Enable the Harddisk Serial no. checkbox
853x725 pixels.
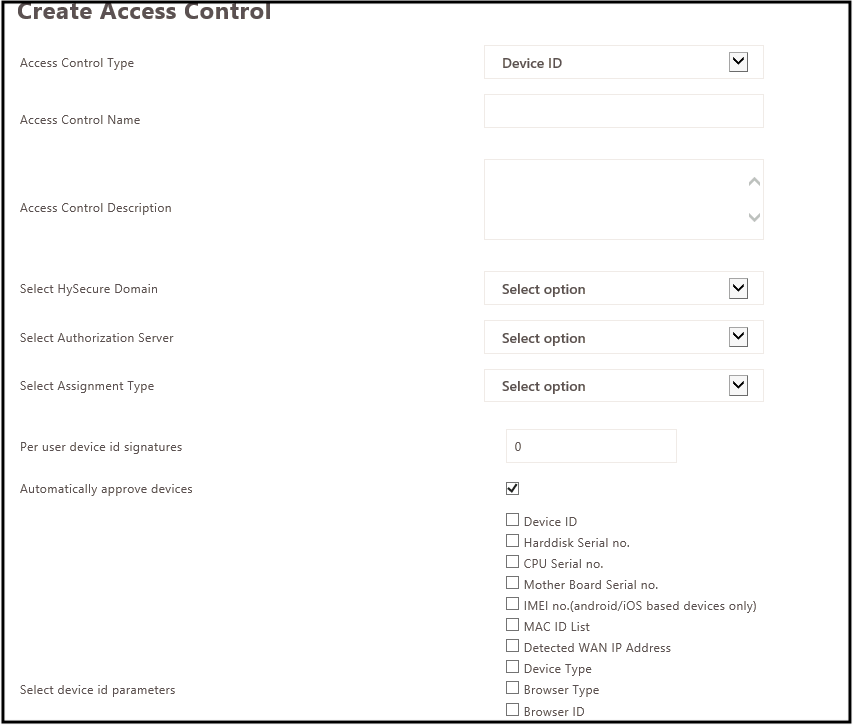(x=512, y=541)
